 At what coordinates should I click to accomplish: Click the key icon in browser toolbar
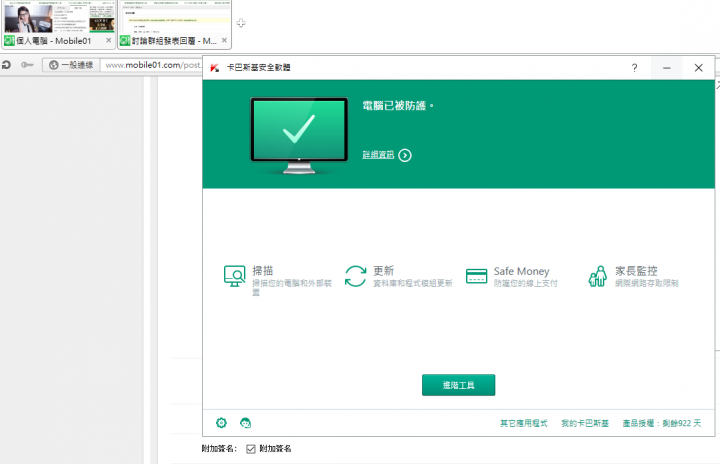(27, 65)
